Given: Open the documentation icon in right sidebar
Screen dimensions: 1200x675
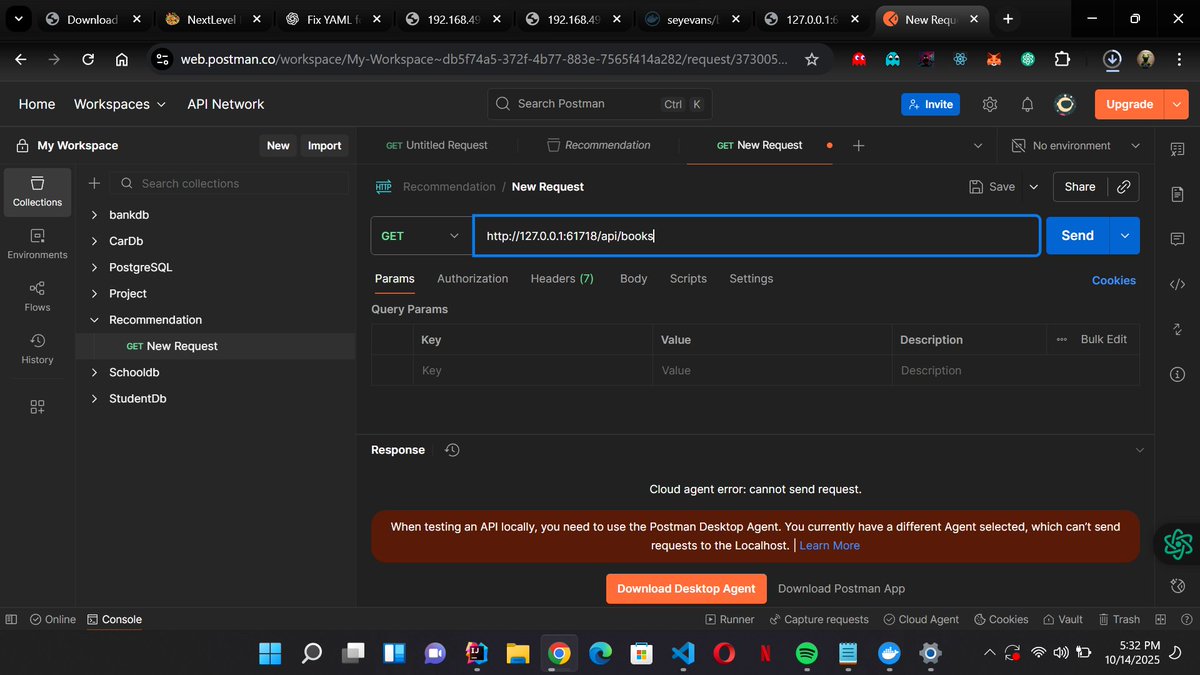Looking at the screenshot, I should [x=1177, y=193].
